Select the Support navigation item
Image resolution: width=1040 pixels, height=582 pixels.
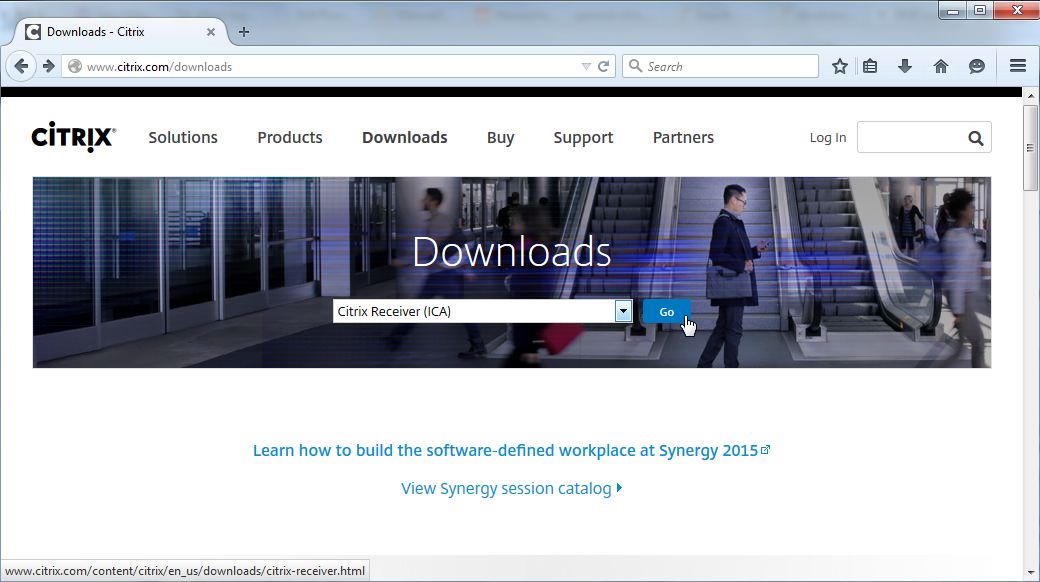click(583, 138)
